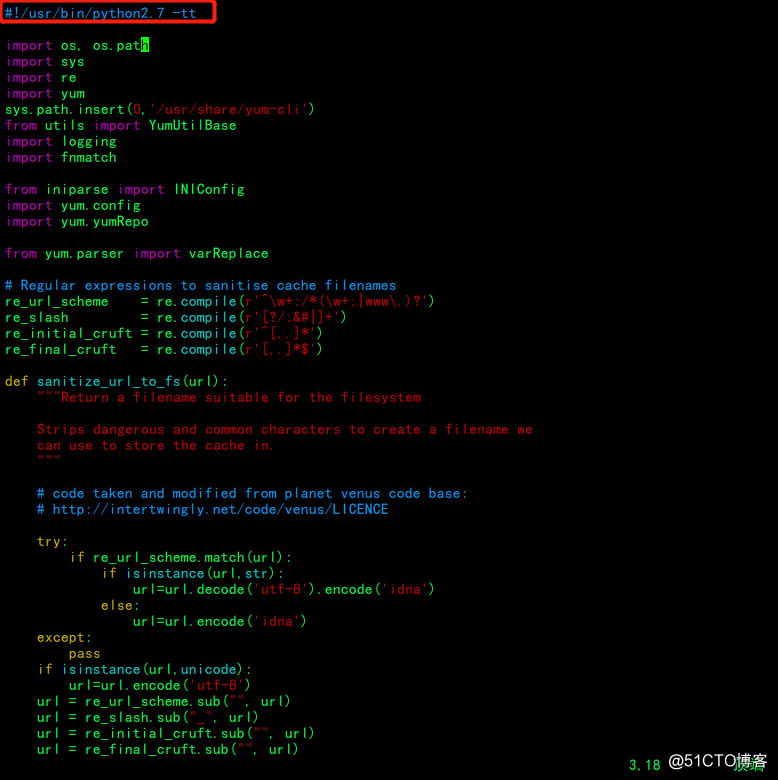The height and width of the screenshot is (780, 778).
Task: Click 'def sanitize_url_to_fs(url):' line
Action: 116,382
